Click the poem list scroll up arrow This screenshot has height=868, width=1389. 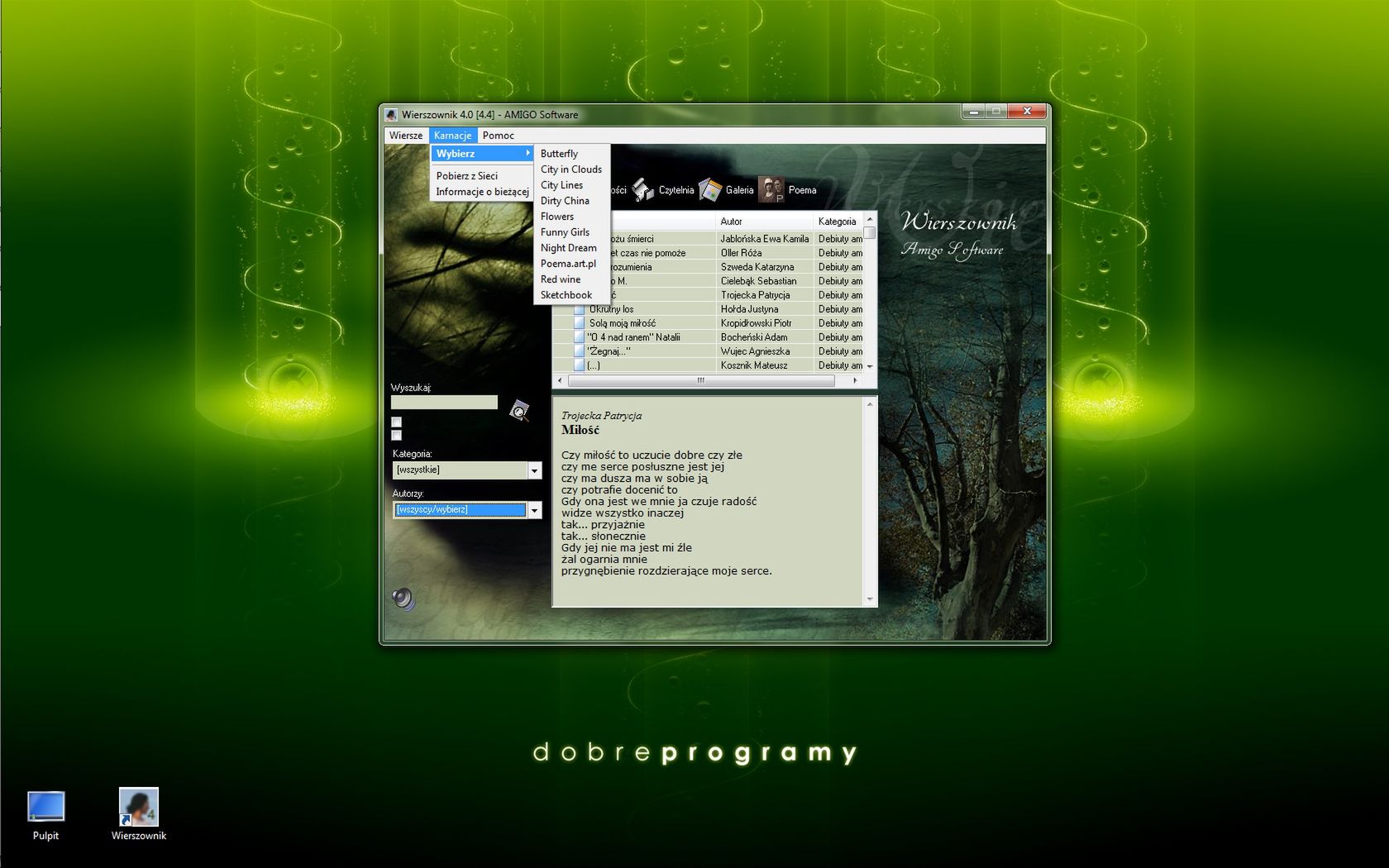coord(870,219)
